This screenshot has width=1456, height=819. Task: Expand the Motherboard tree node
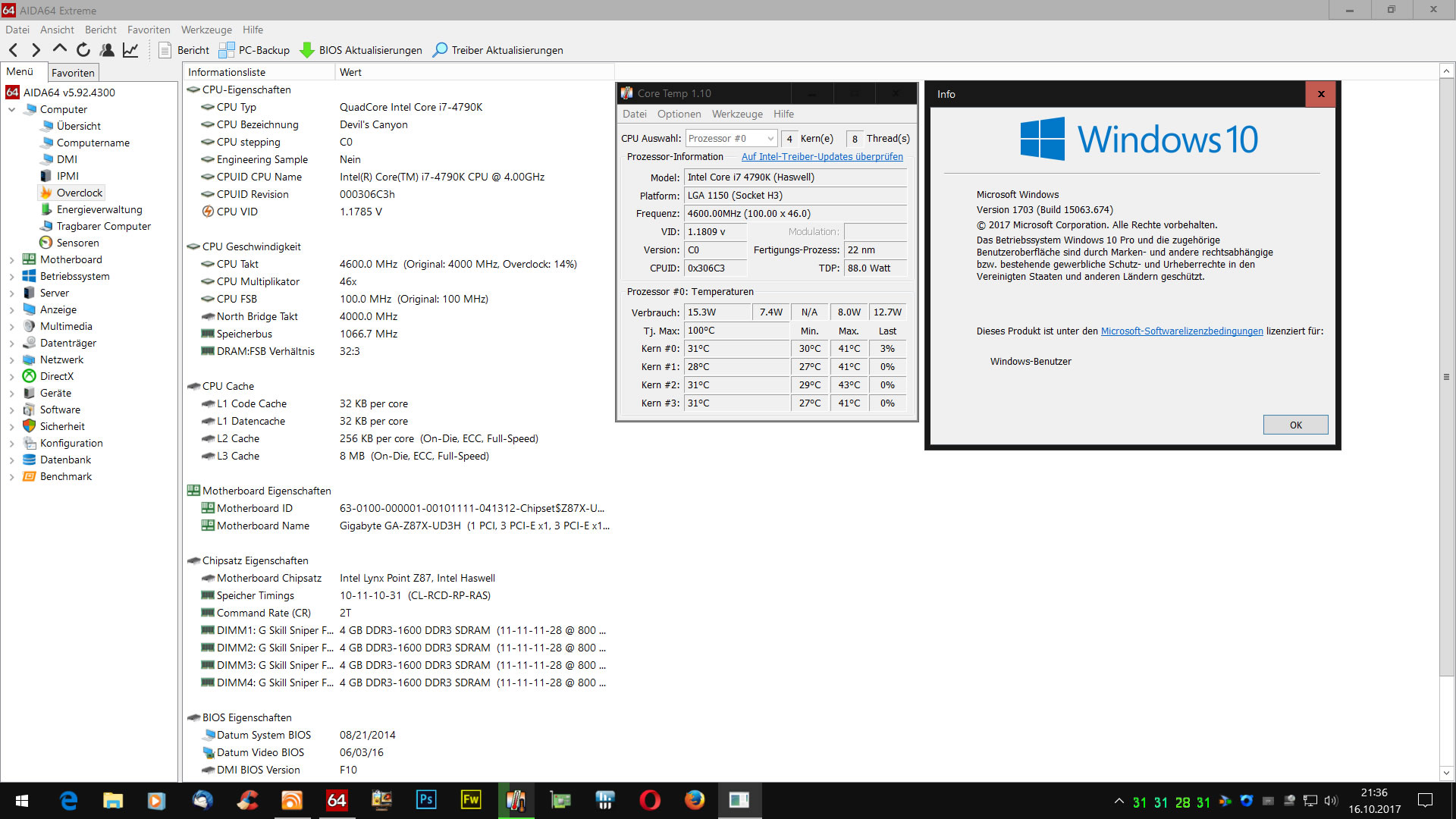point(11,260)
